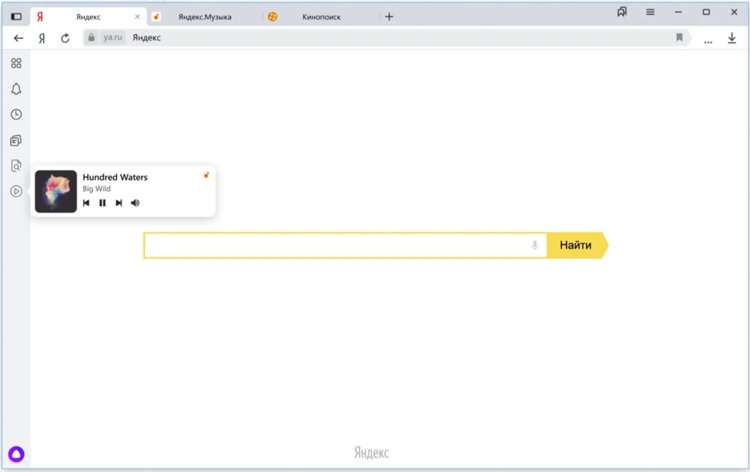The image size is (750, 472).
Task: Click the Найти search button
Action: tap(577, 245)
